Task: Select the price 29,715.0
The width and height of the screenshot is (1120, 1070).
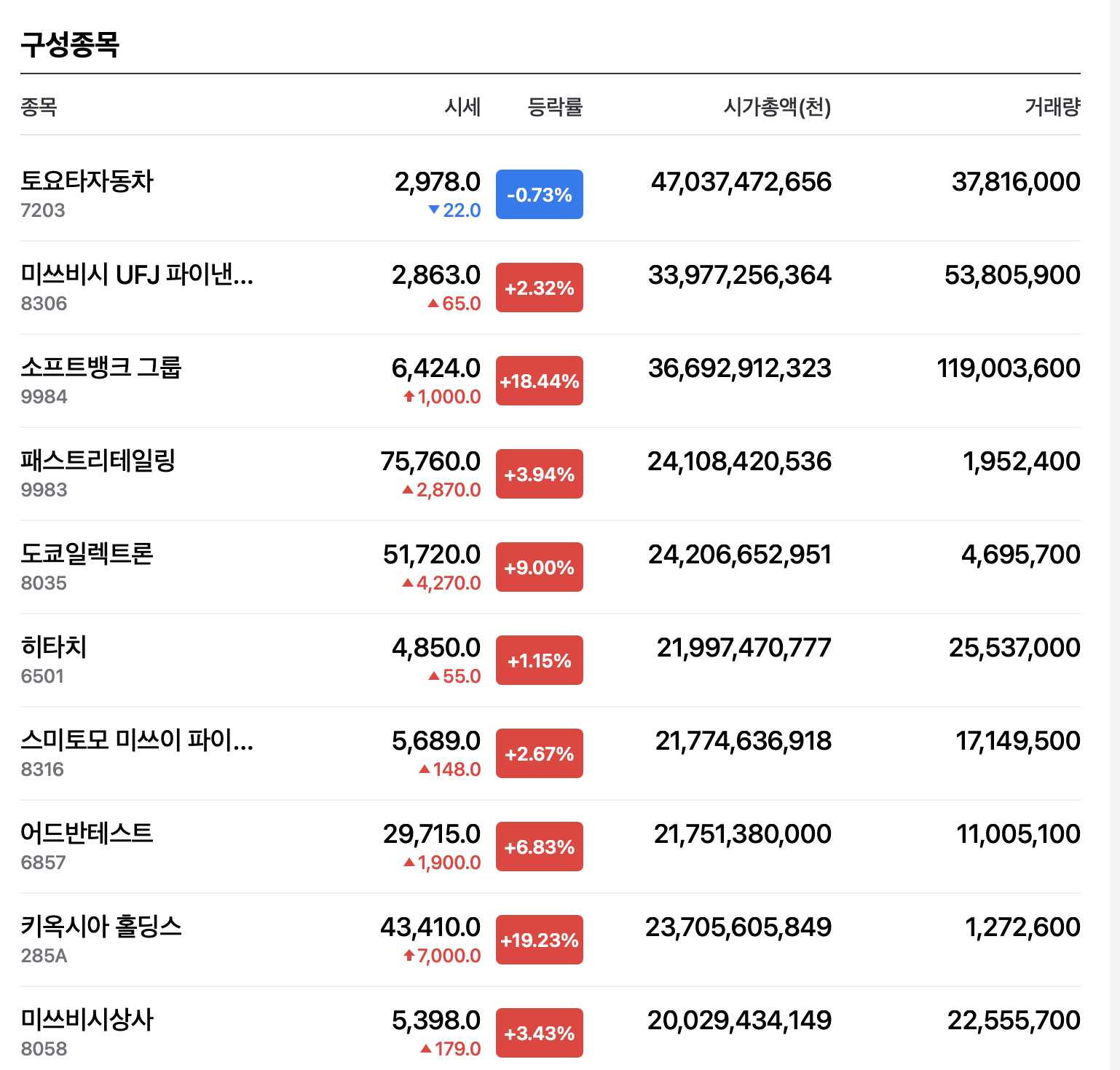Action: click(432, 833)
